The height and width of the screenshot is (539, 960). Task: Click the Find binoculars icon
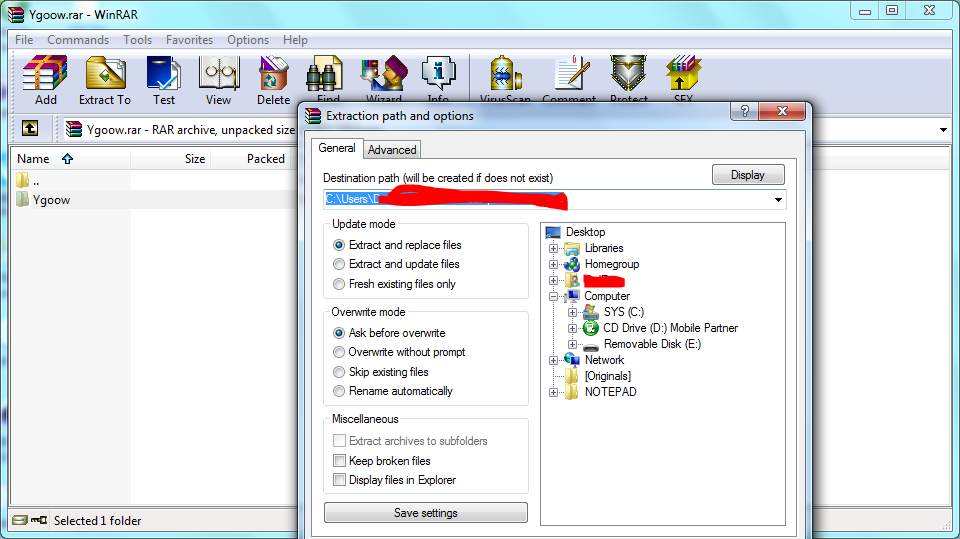(324, 73)
